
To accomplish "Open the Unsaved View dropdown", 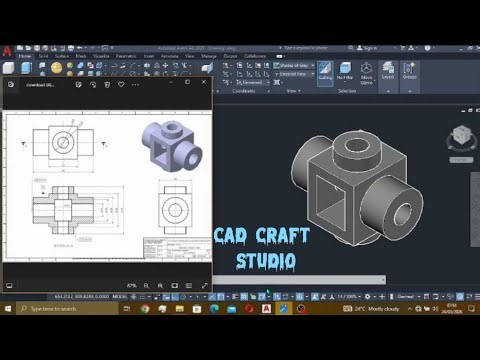I will pos(294,74).
